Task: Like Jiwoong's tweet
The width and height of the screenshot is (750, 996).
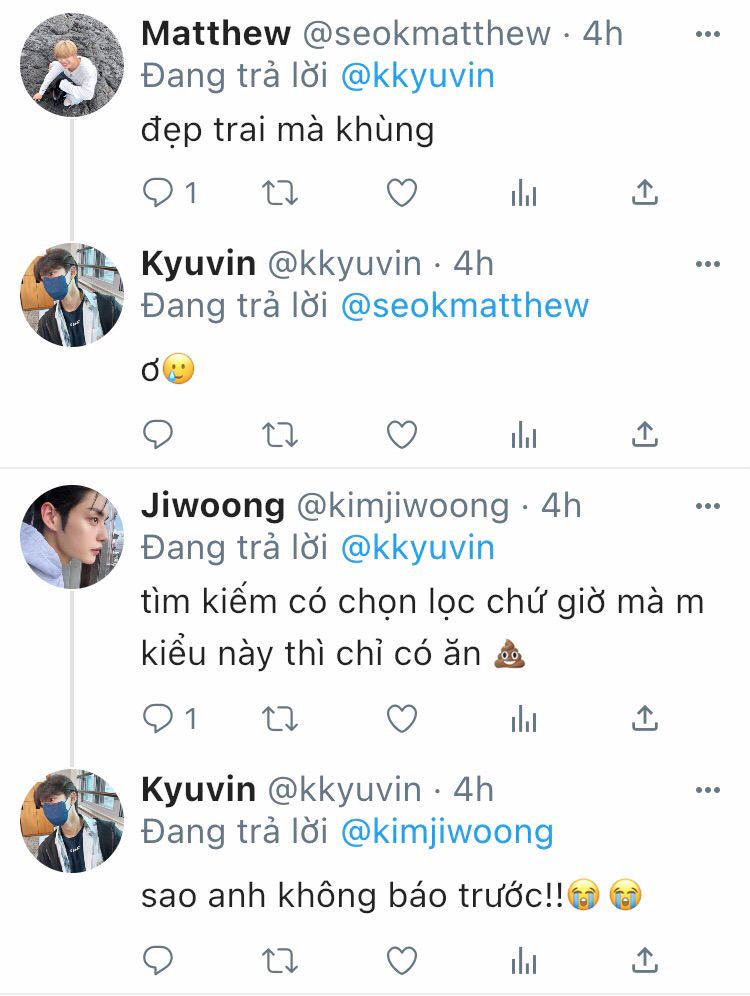Action: [x=402, y=718]
